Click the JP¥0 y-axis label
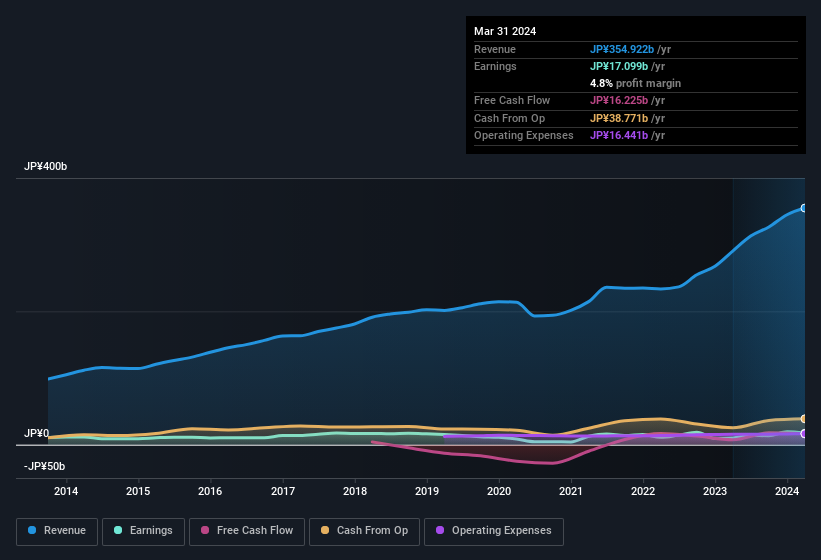This screenshot has width=821, height=560. [37, 433]
